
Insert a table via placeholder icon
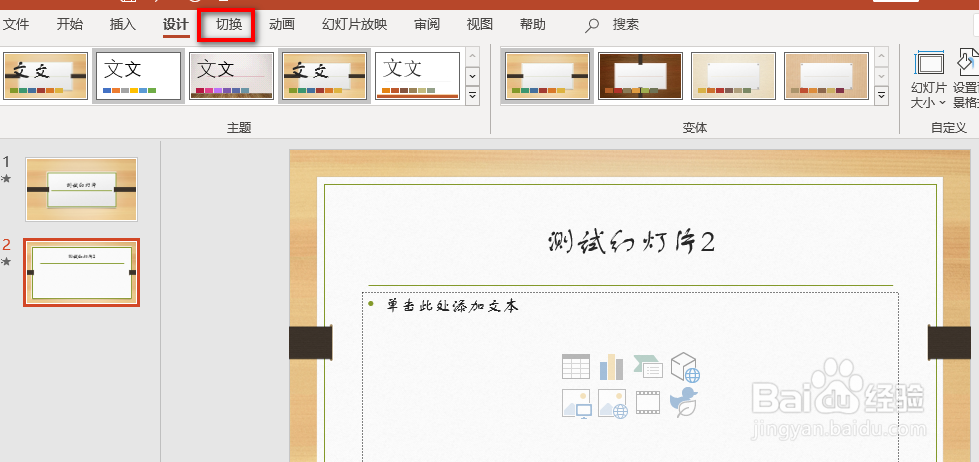pyautogui.click(x=576, y=366)
